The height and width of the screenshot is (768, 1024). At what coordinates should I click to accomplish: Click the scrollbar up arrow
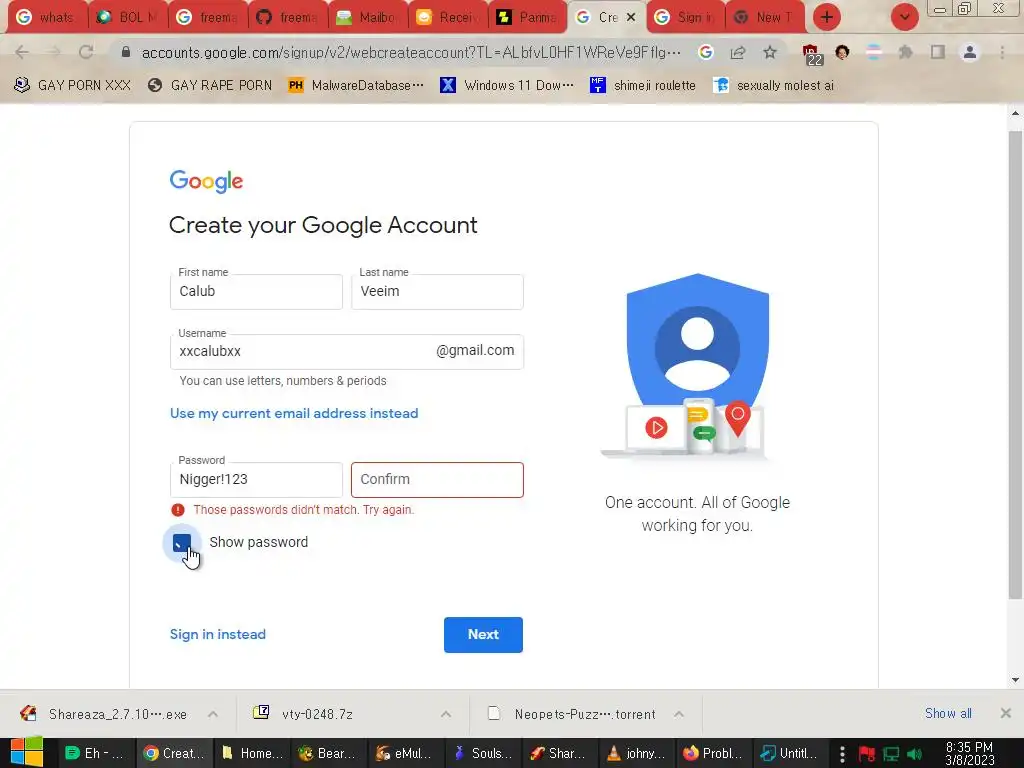(x=1015, y=113)
